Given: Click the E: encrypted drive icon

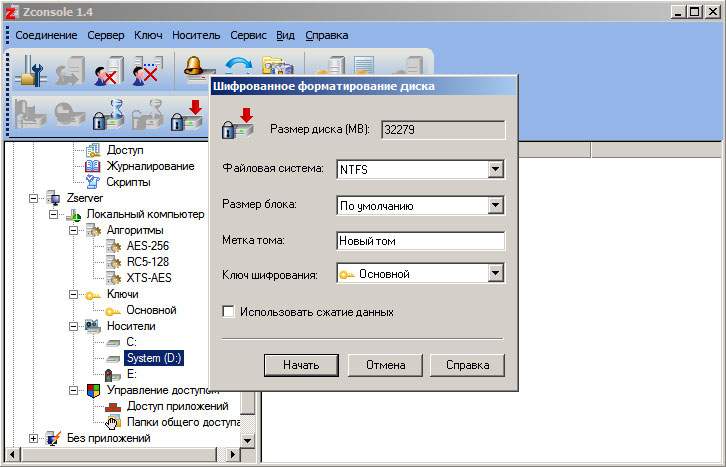Looking at the screenshot, I should (x=113, y=374).
